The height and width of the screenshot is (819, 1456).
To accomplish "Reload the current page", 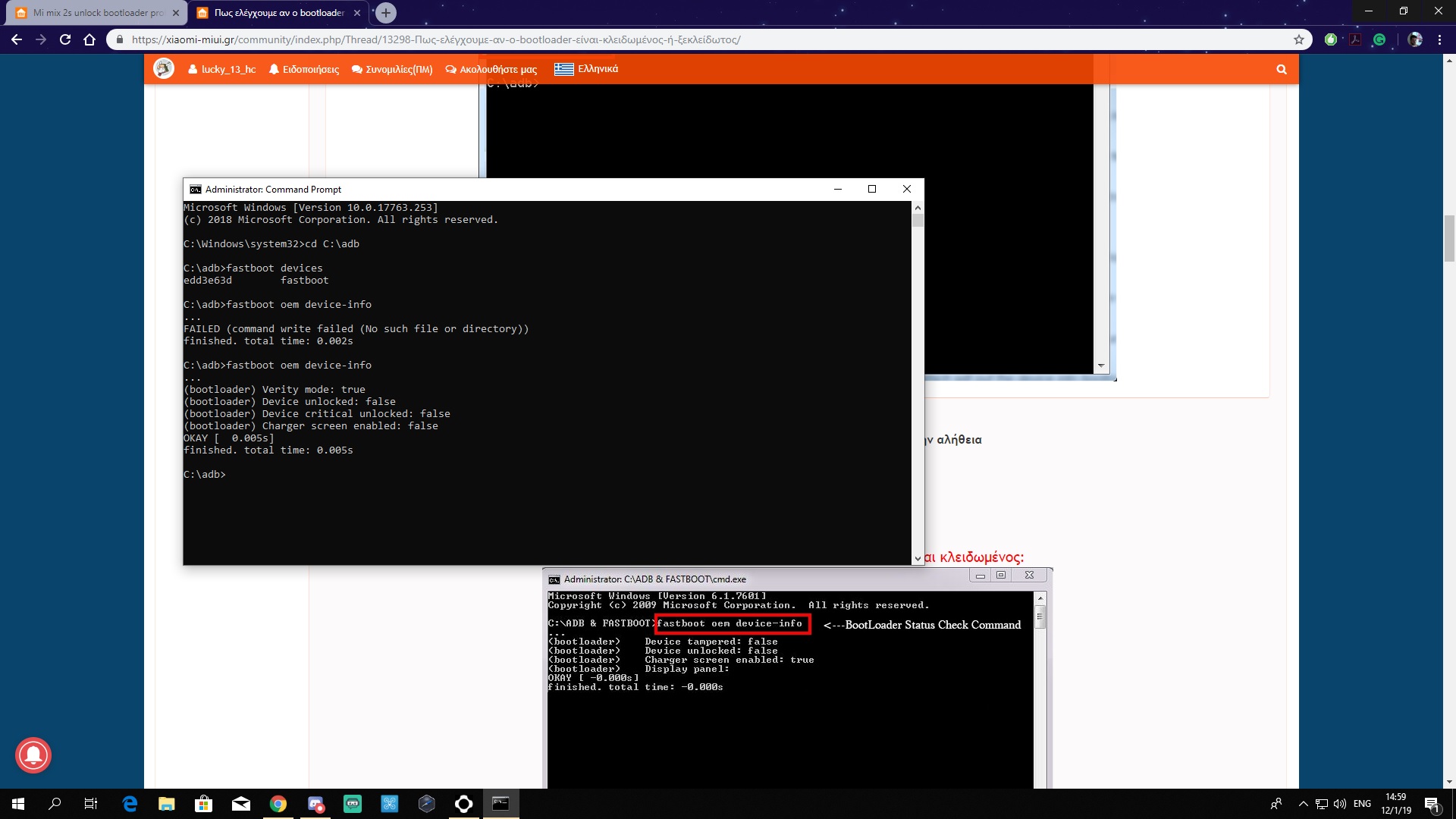I will 65,39.
